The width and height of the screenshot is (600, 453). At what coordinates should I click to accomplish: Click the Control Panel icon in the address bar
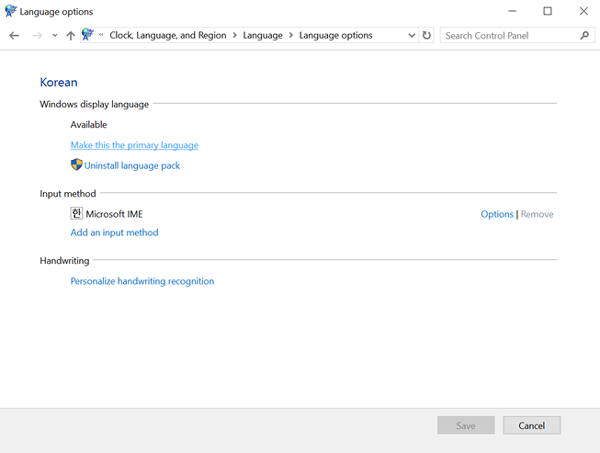[88, 35]
